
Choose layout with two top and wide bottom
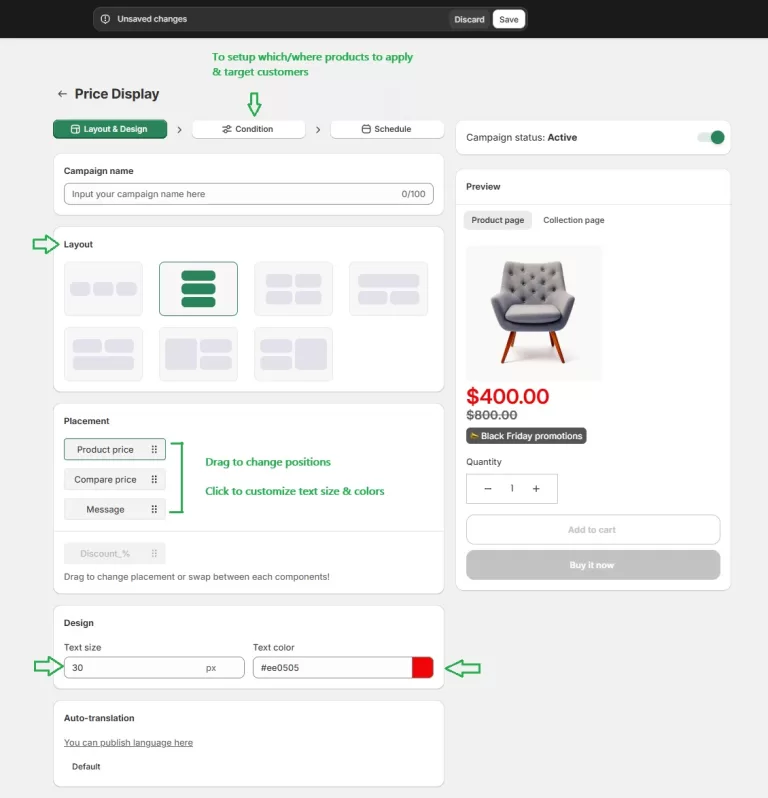(103, 354)
